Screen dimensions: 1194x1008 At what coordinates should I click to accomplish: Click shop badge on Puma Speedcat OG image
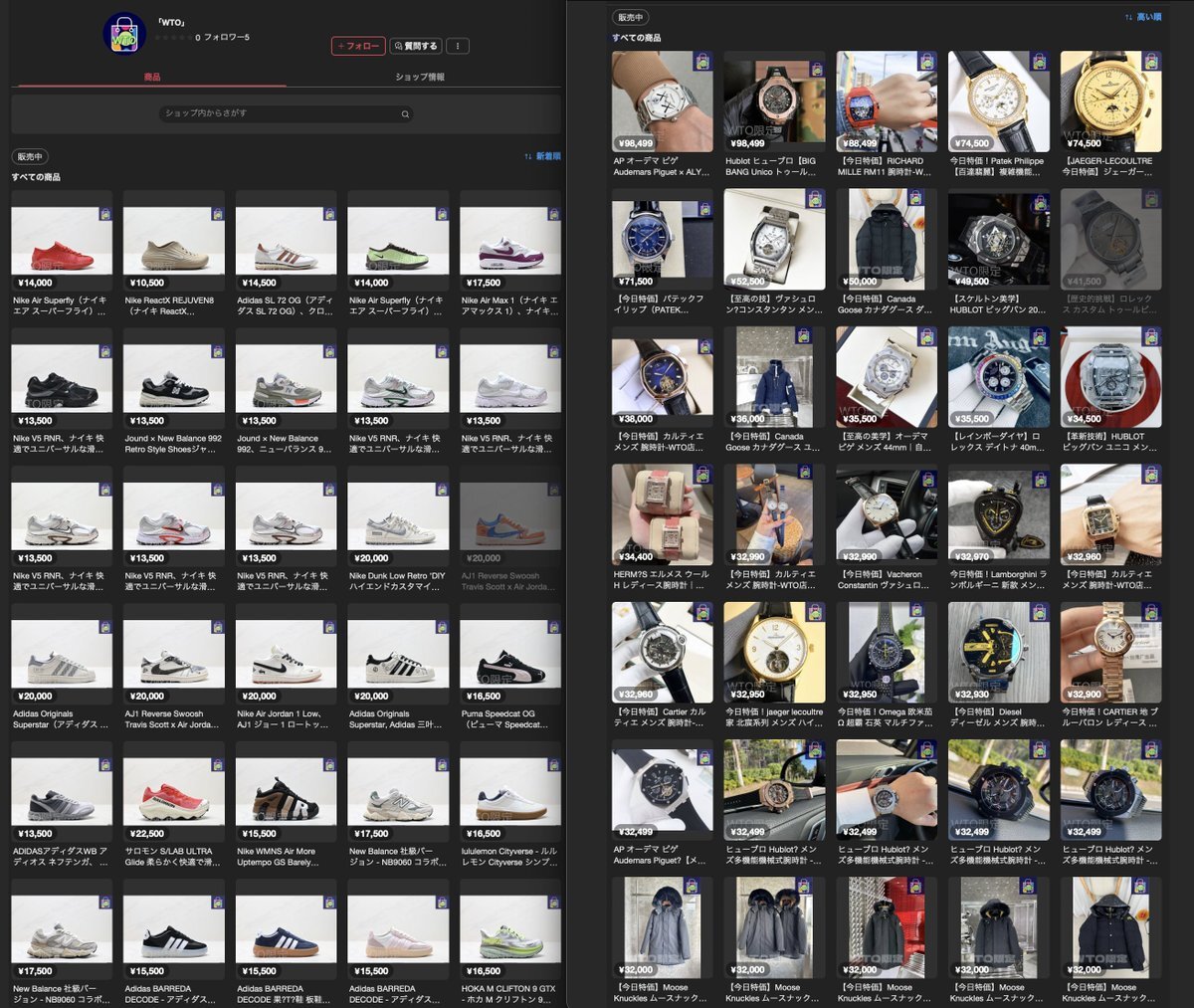[x=552, y=628]
